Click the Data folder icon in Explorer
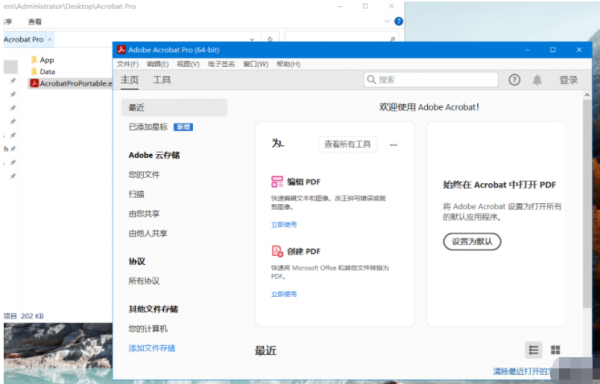This screenshot has width=600, height=384. click(34, 72)
